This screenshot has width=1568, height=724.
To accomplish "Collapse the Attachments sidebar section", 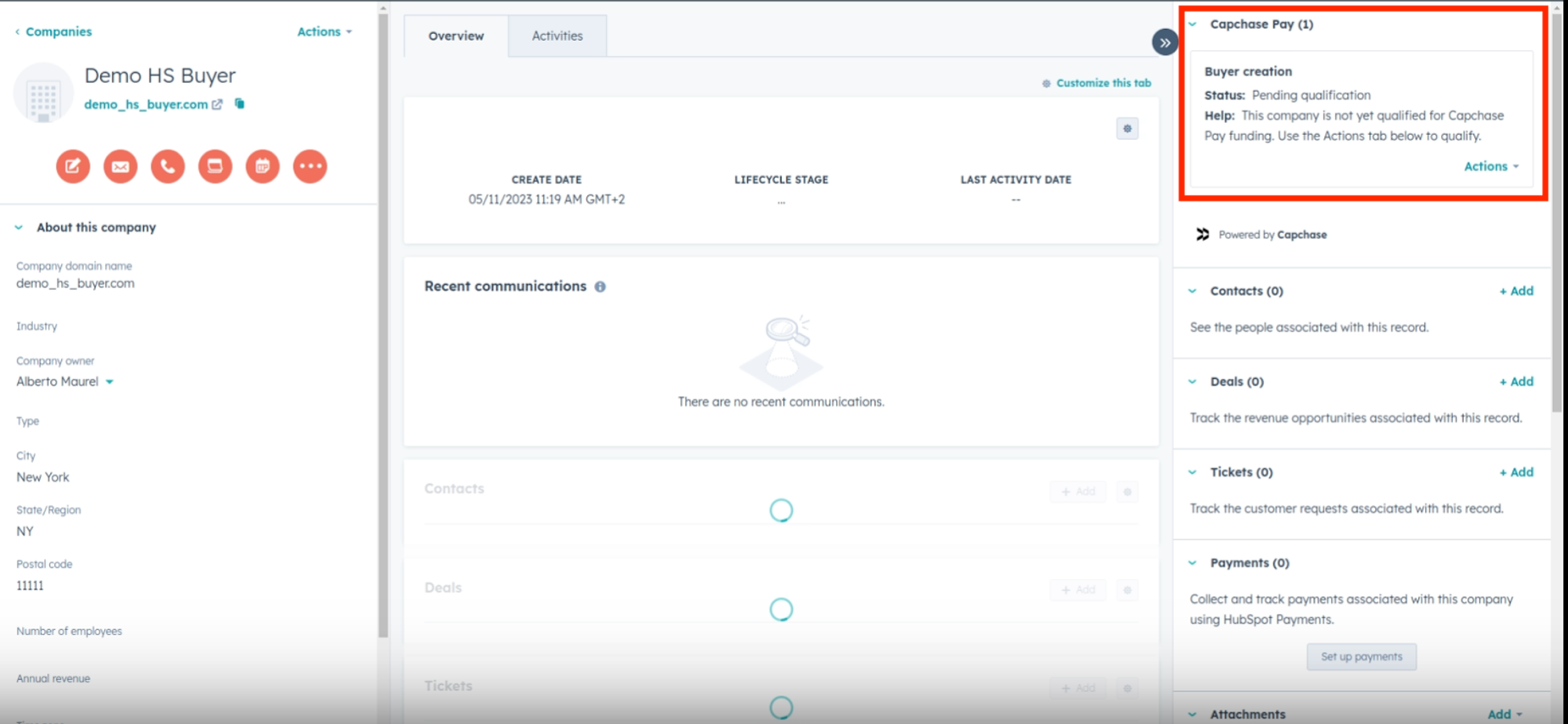I will click(x=1192, y=715).
